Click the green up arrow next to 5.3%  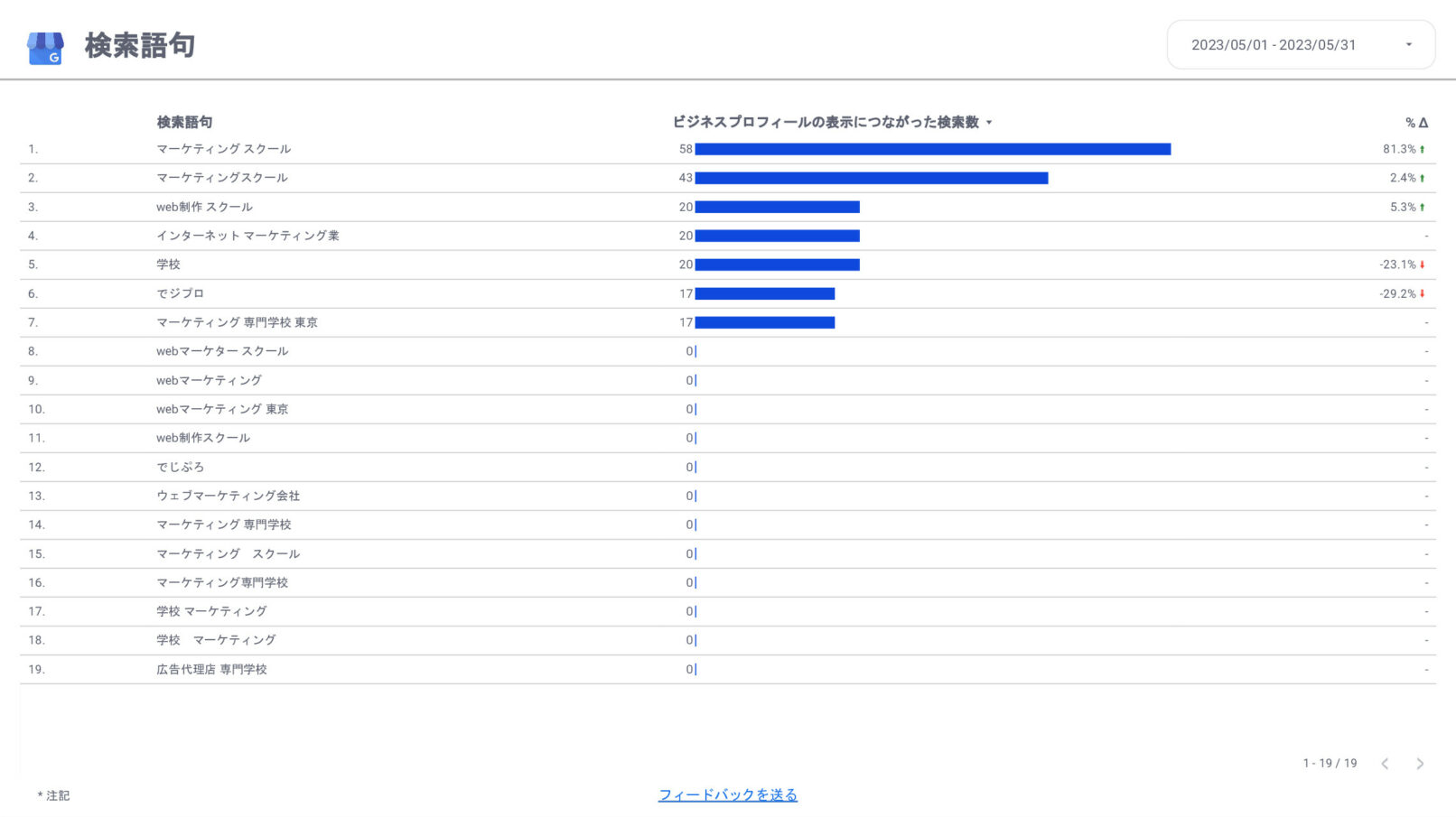point(1423,207)
